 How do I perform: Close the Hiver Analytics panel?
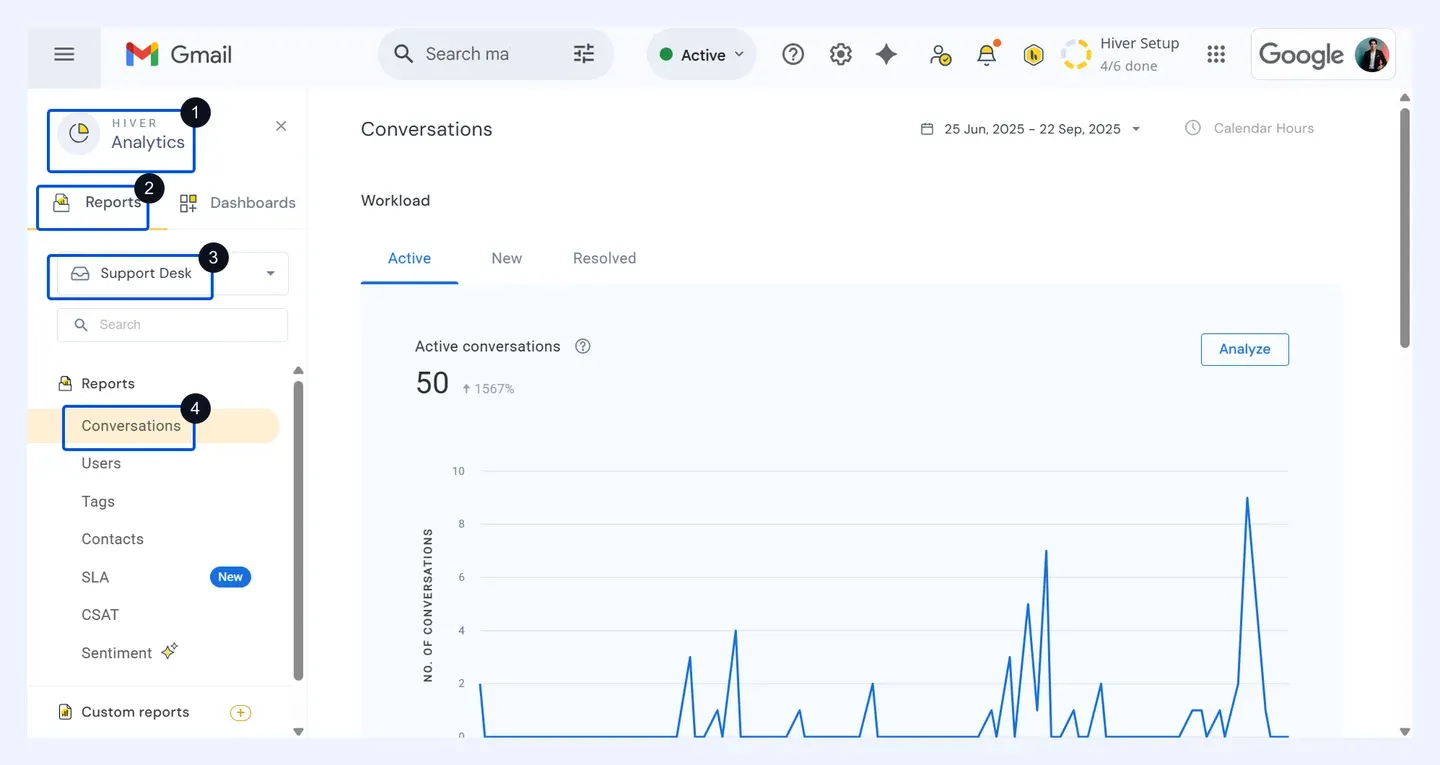click(281, 126)
